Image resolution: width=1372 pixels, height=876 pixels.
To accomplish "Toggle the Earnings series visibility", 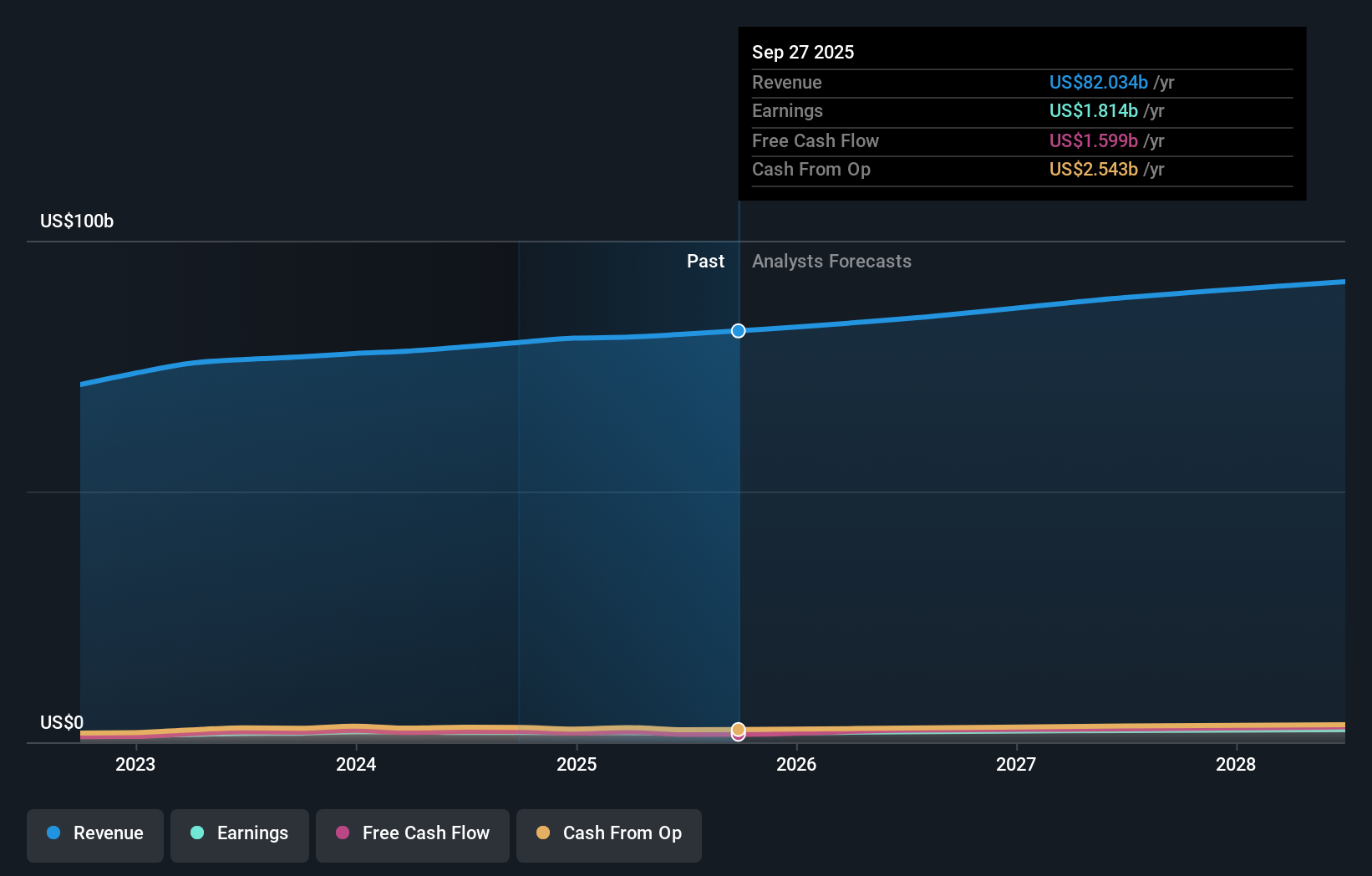I will [x=239, y=833].
